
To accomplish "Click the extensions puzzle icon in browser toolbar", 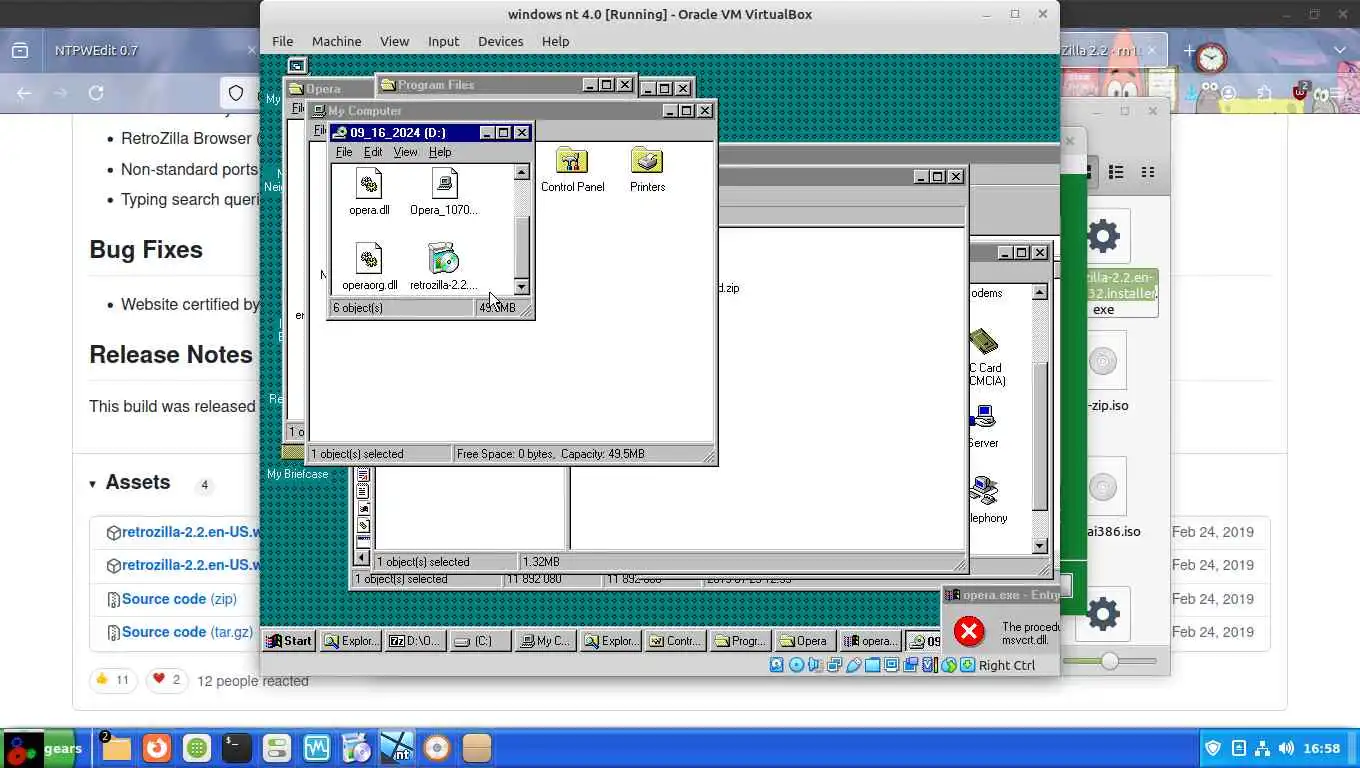I will tap(1265, 93).
